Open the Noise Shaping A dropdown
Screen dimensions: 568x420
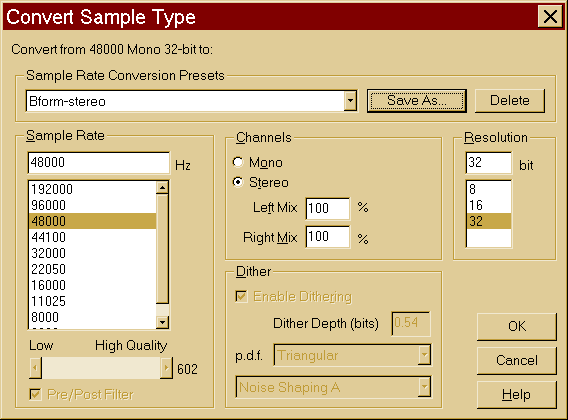(424, 387)
